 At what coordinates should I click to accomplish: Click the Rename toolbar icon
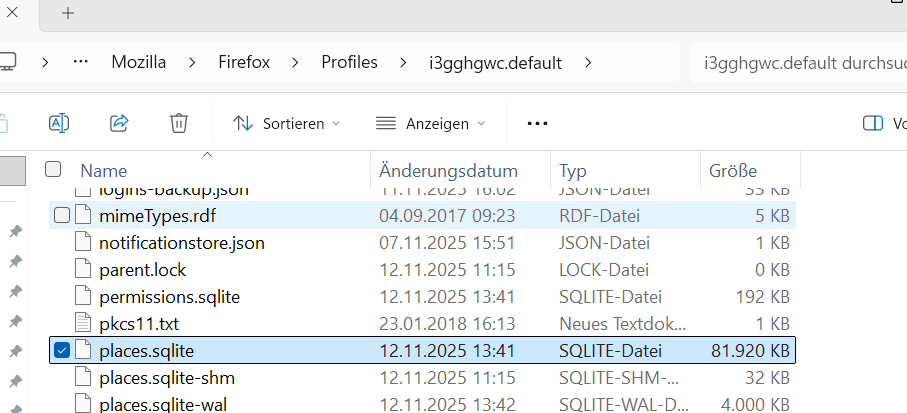coord(59,123)
